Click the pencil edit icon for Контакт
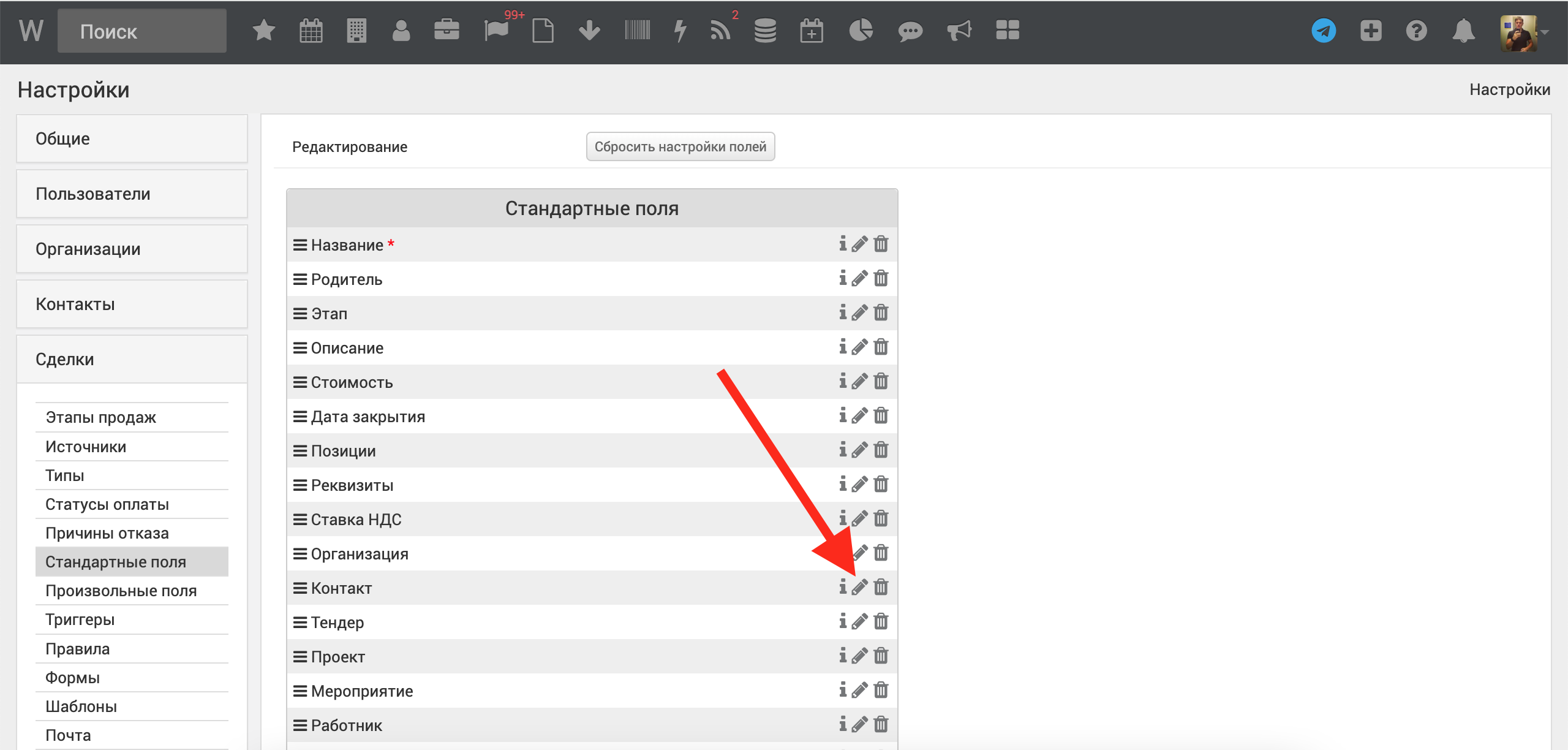Image resolution: width=1568 pixels, height=750 pixels. tap(860, 587)
